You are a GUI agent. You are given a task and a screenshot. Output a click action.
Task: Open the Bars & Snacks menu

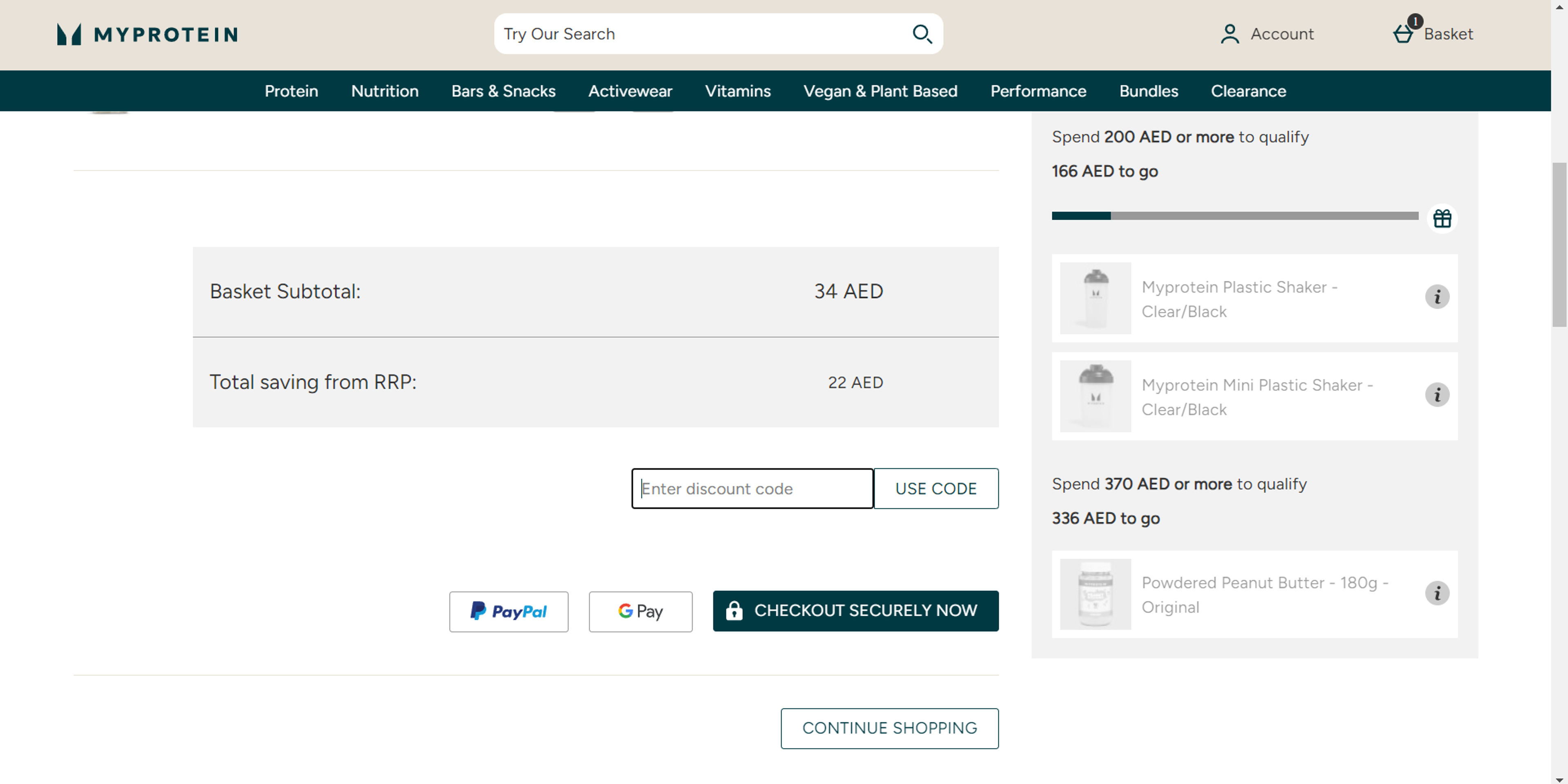pos(503,91)
